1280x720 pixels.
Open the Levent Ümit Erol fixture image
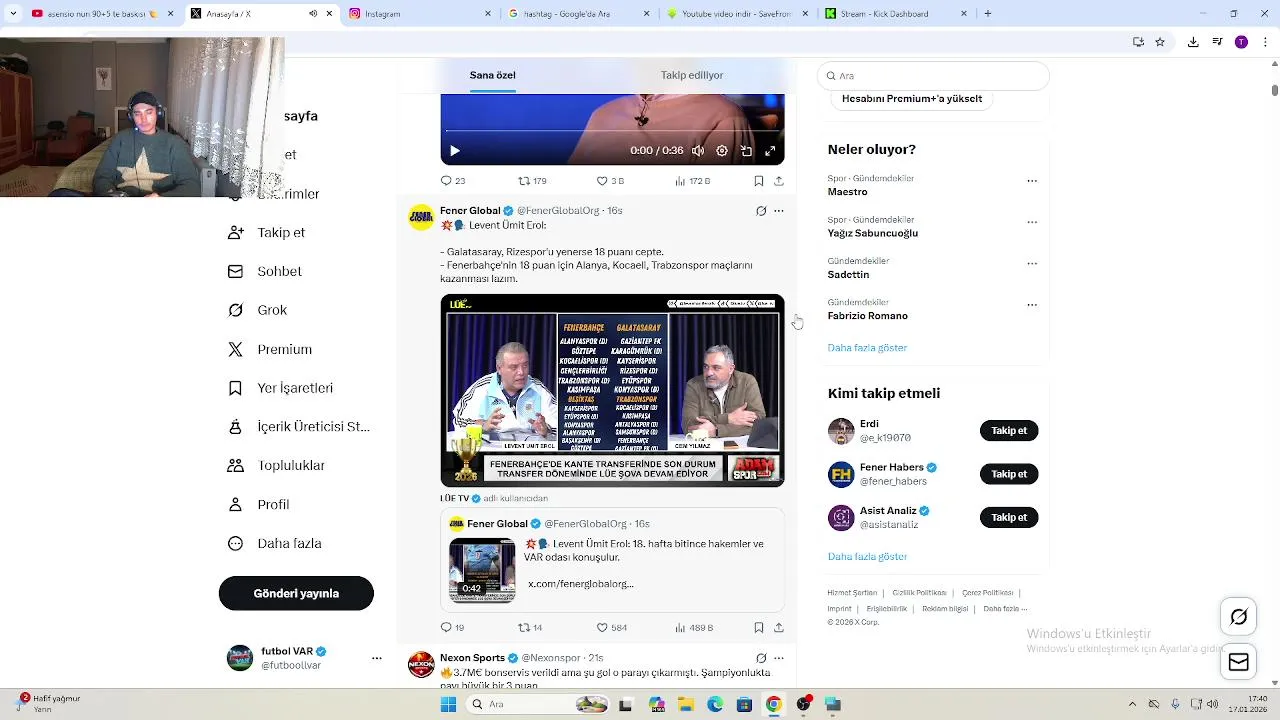(x=612, y=390)
